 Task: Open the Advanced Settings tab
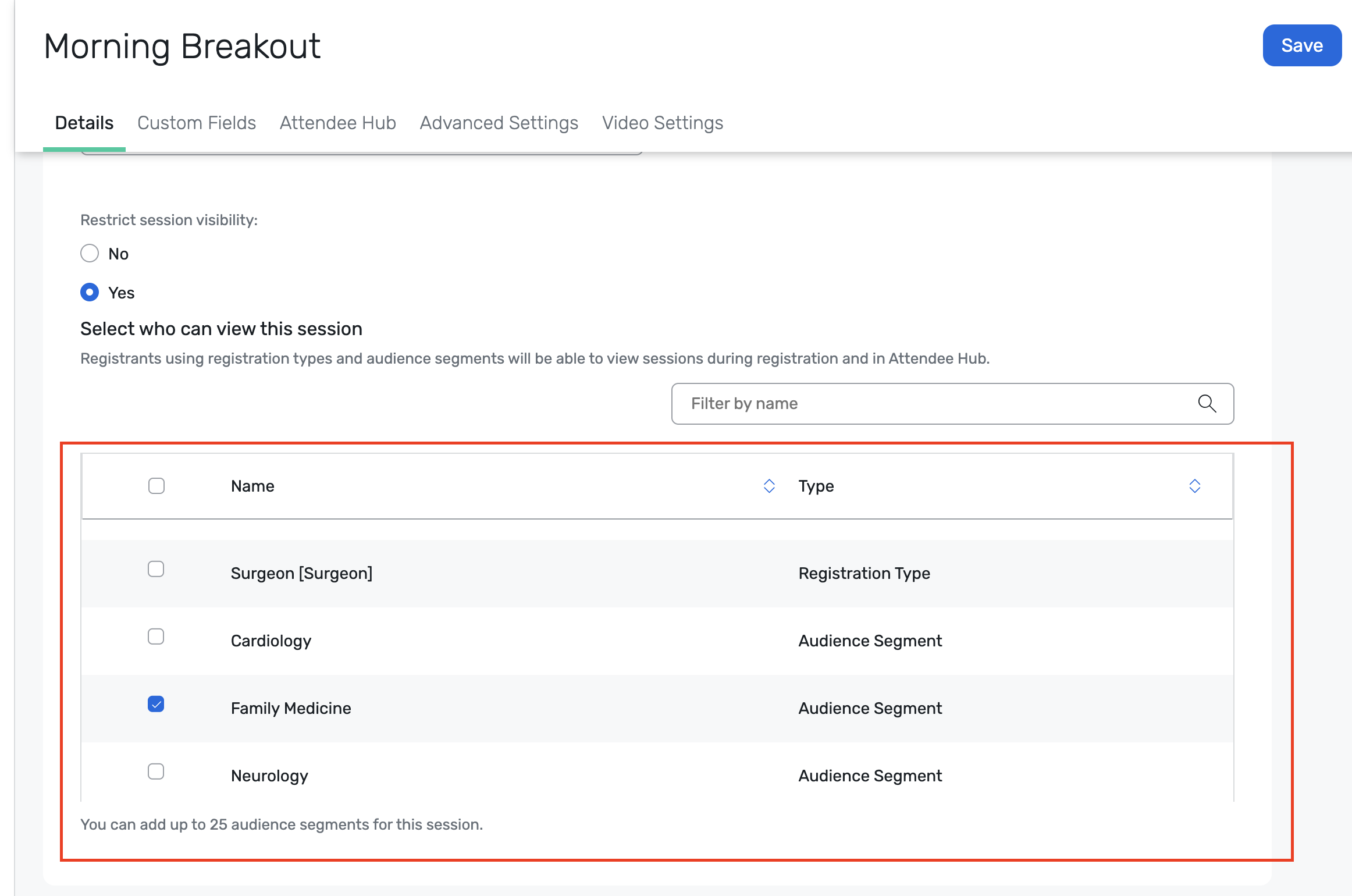click(499, 123)
